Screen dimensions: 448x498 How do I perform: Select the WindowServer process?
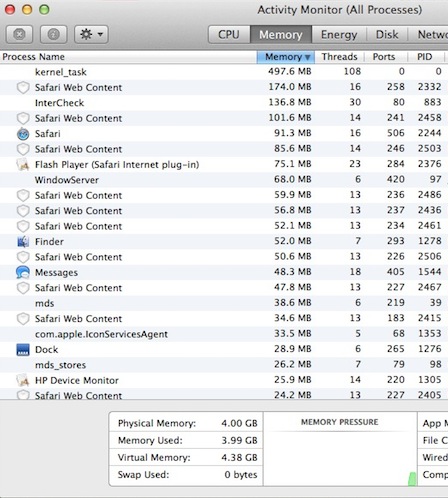224,180
